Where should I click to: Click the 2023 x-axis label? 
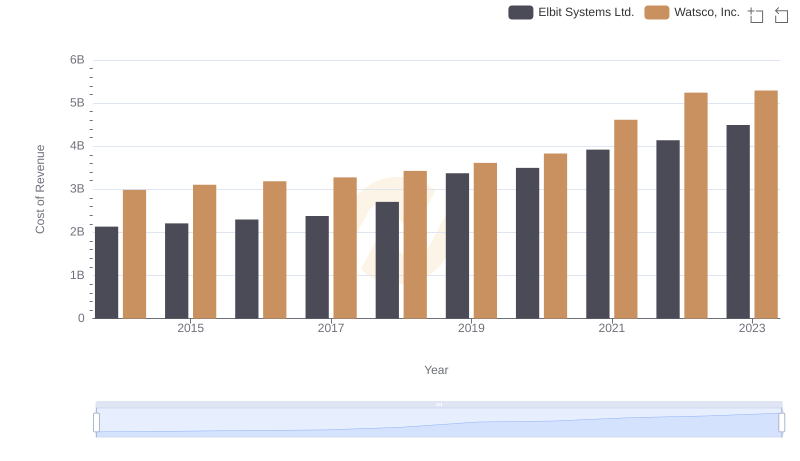(752, 328)
